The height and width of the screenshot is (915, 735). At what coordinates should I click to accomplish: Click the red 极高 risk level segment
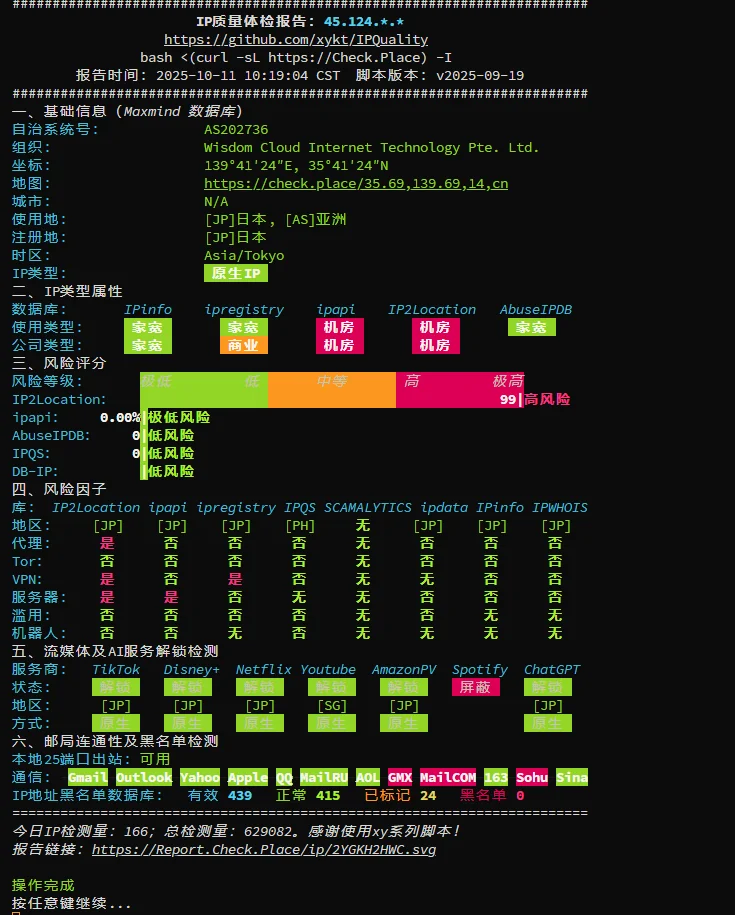[x=507, y=382]
